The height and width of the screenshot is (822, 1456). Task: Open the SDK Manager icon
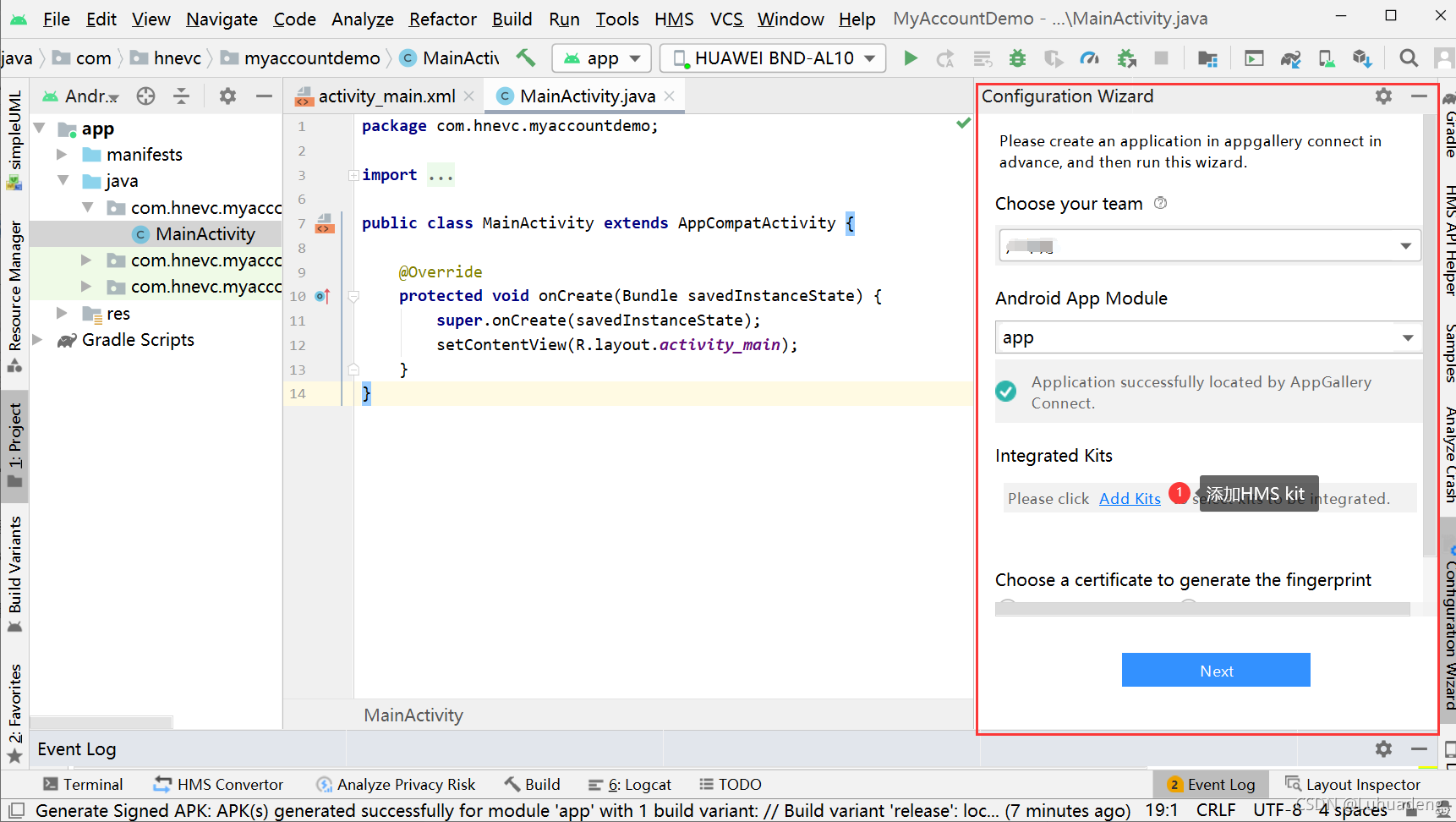pyautogui.click(x=1362, y=58)
